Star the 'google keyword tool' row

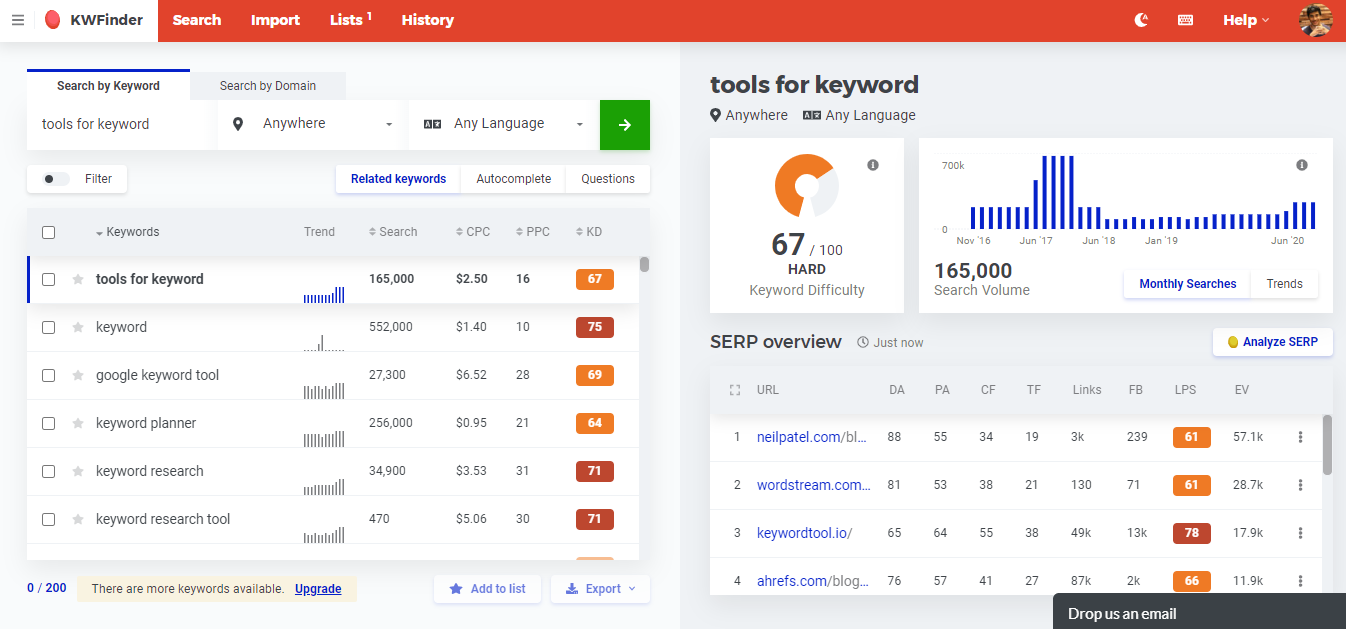click(78, 375)
